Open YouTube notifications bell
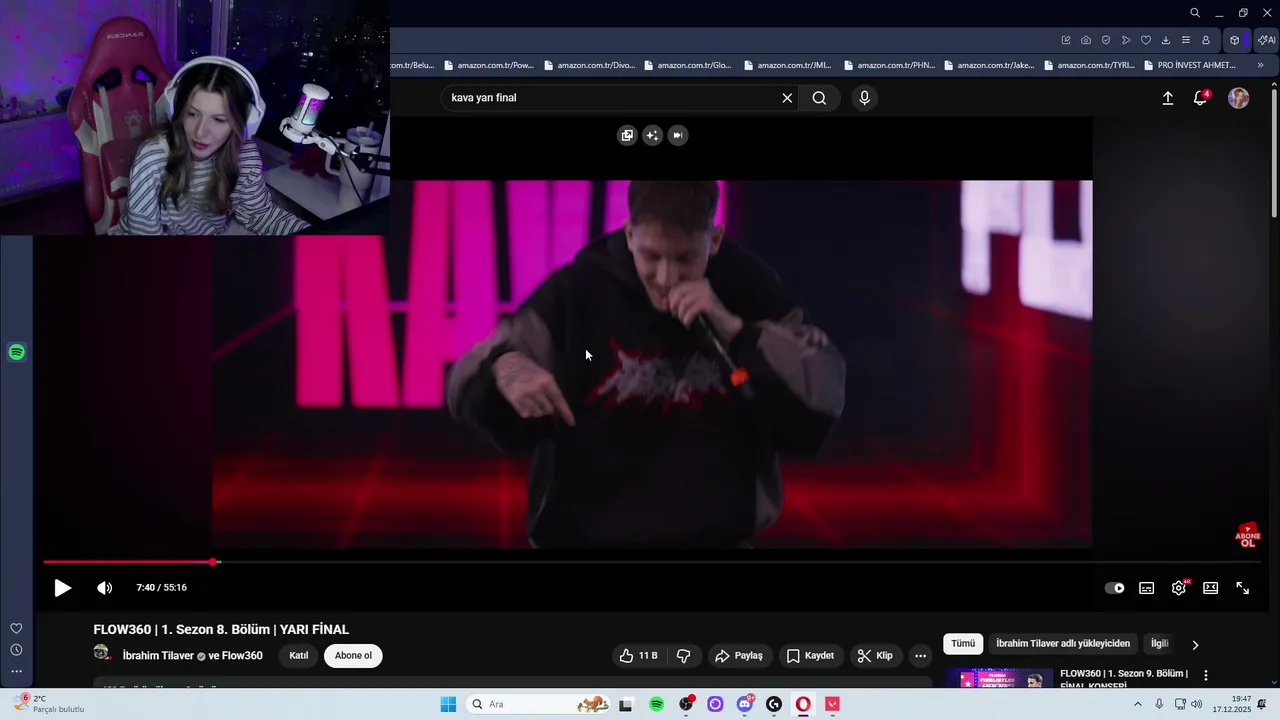This screenshot has height=720, width=1280. tap(1201, 98)
